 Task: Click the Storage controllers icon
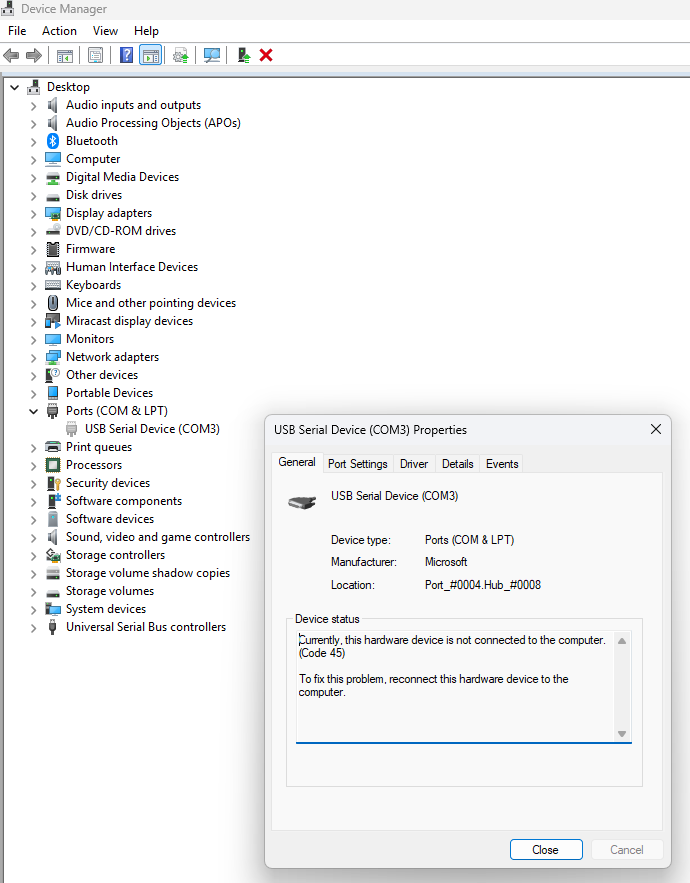coord(53,555)
